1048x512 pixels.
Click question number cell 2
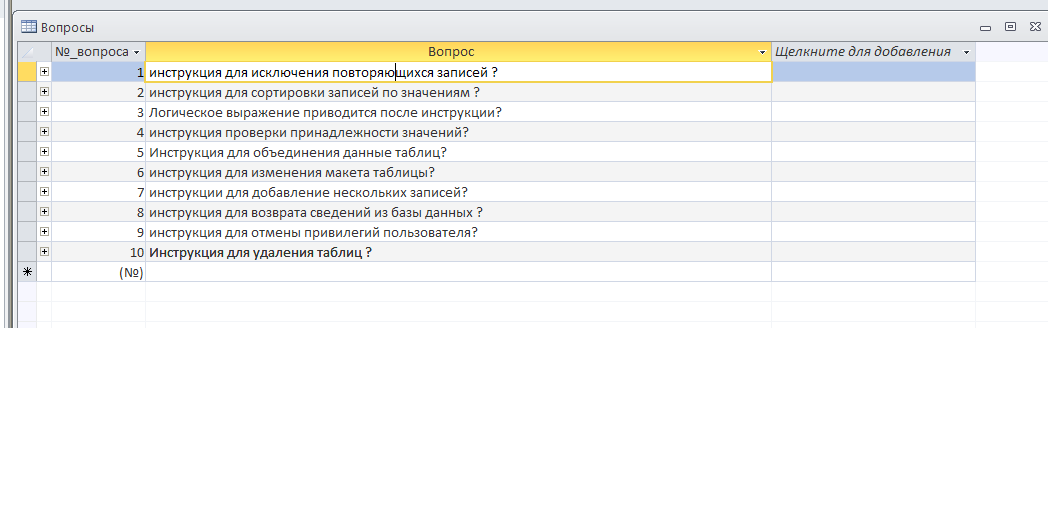tap(98, 92)
